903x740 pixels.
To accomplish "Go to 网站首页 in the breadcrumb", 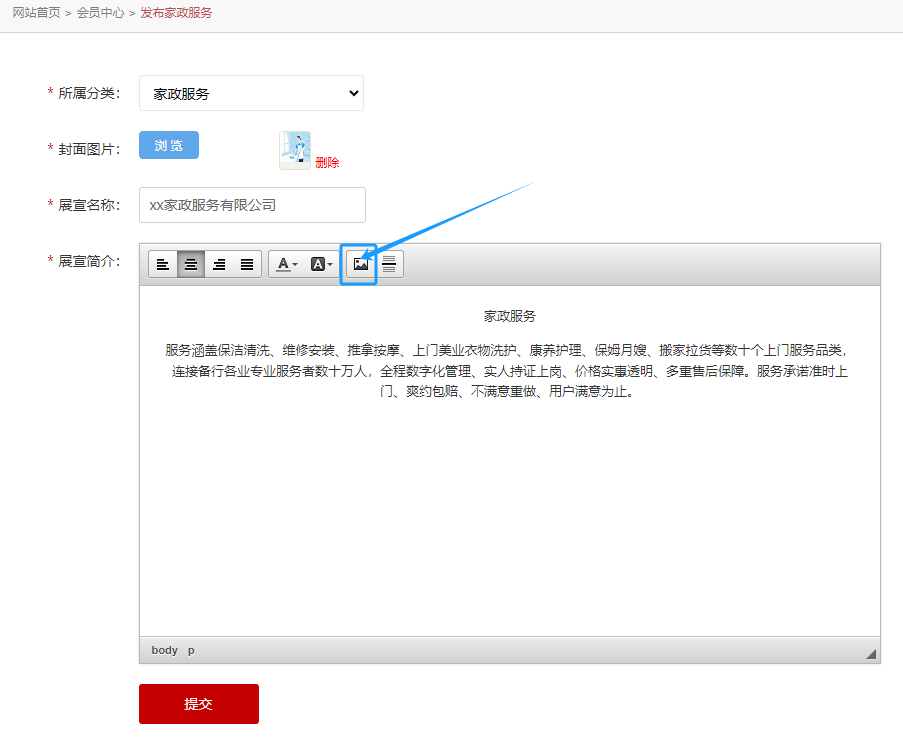I will point(36,13).
